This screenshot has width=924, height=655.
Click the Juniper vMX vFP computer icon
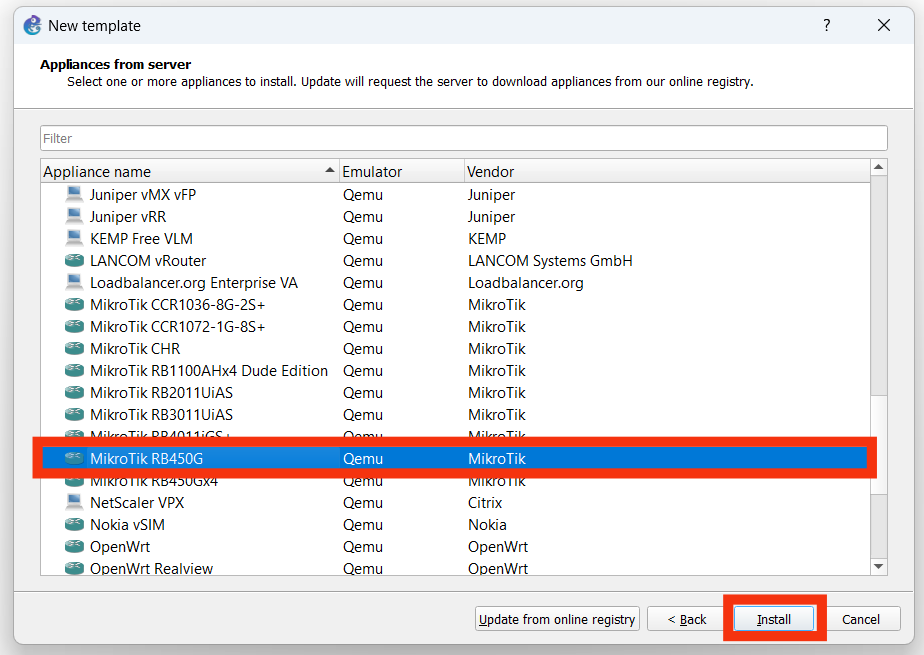pyautogui.click(x=75, y=195)
